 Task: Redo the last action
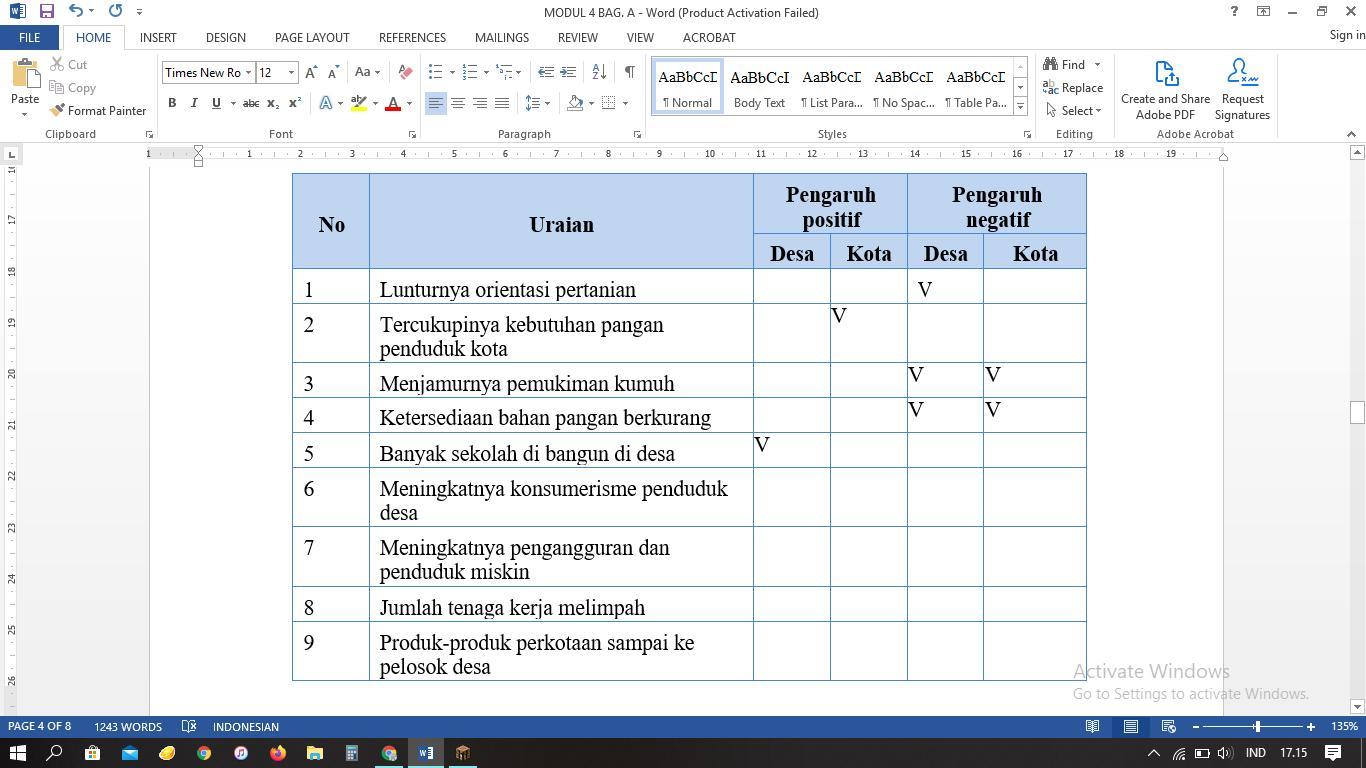[115, 11]
